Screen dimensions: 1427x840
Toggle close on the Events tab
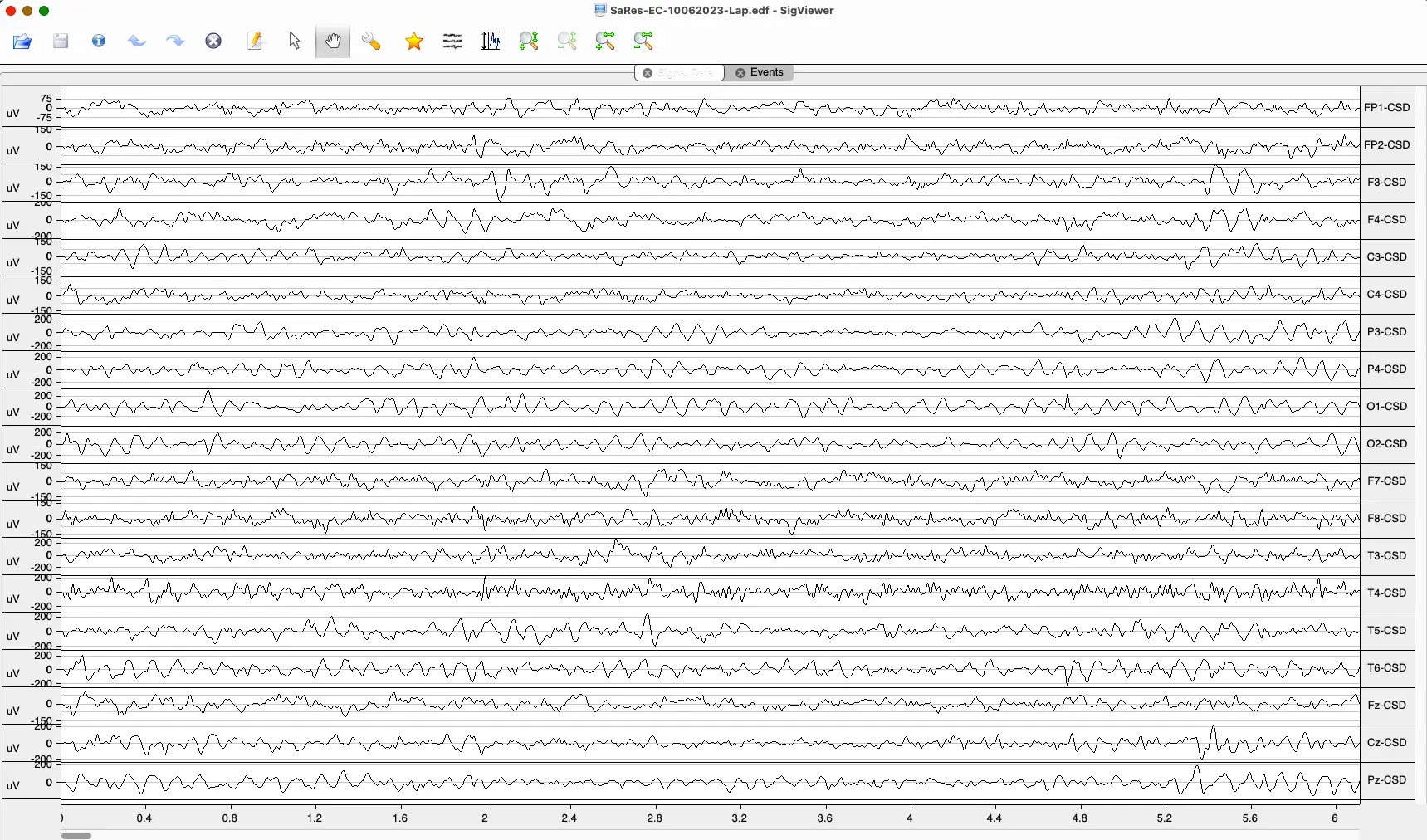740,72
